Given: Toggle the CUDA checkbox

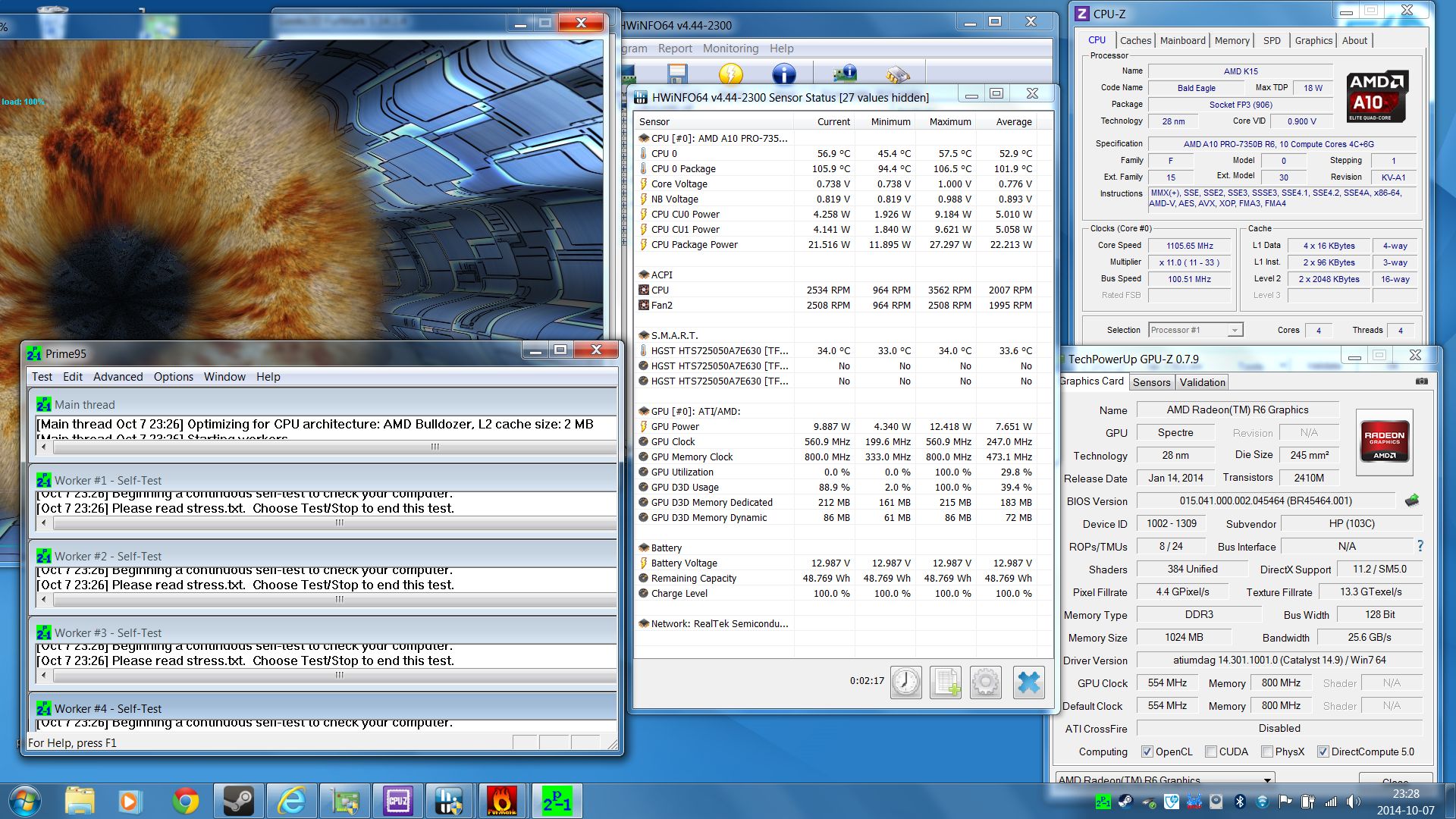Looking at the screenshot, I should point(1211,752).
